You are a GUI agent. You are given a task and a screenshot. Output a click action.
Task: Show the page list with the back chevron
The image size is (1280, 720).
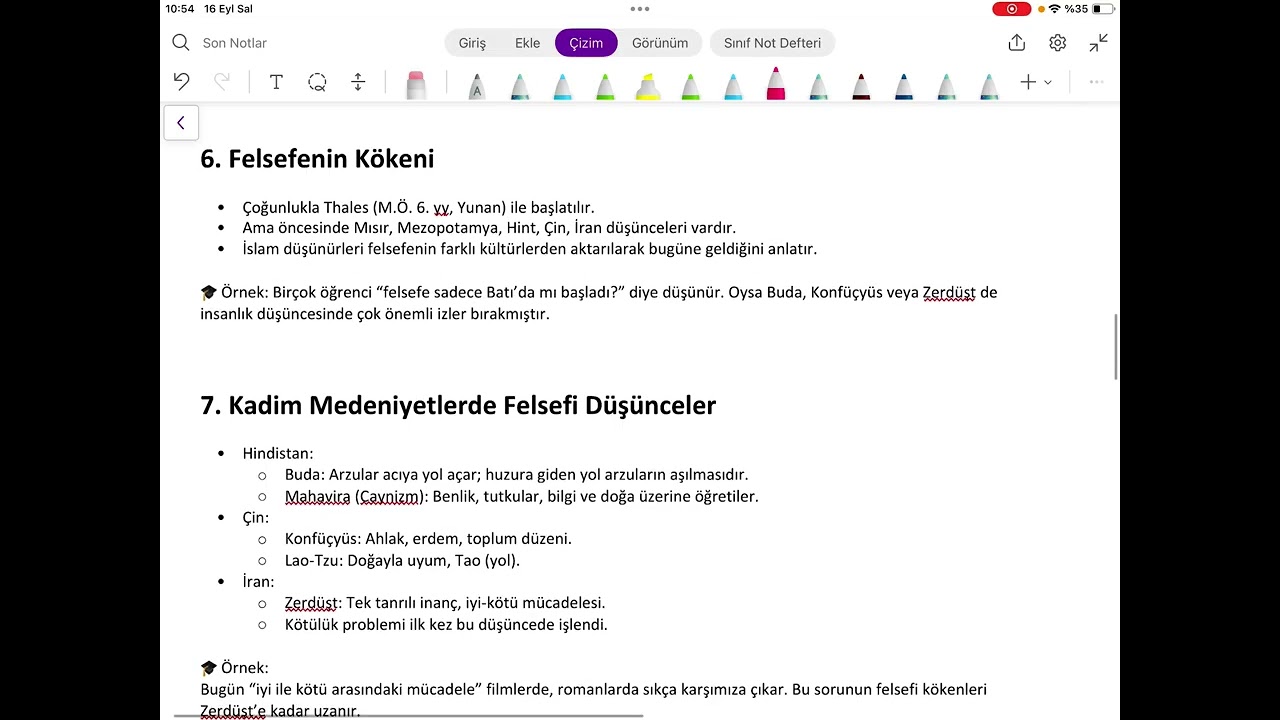click(x=181, y=123)
